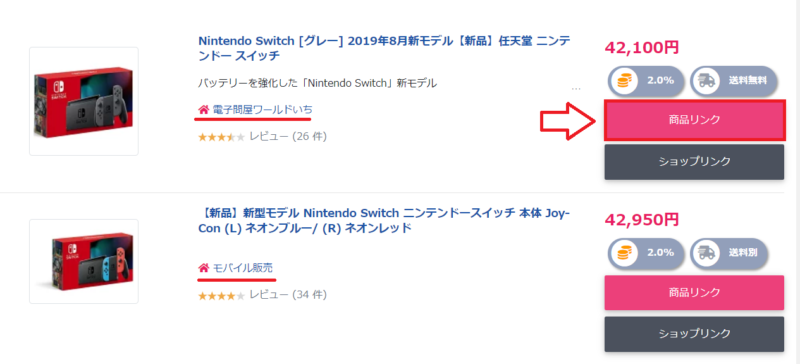Click the coin points icon for the gray Switch
Image resolution: width=800 pixels, height=364 pixels.
[622, 81]
